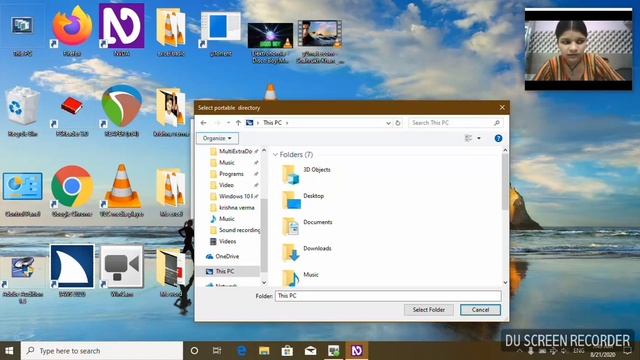Click the search magnifier in Search This PC
The height and width of the screenshot is (360, 640).
[497, 122]
